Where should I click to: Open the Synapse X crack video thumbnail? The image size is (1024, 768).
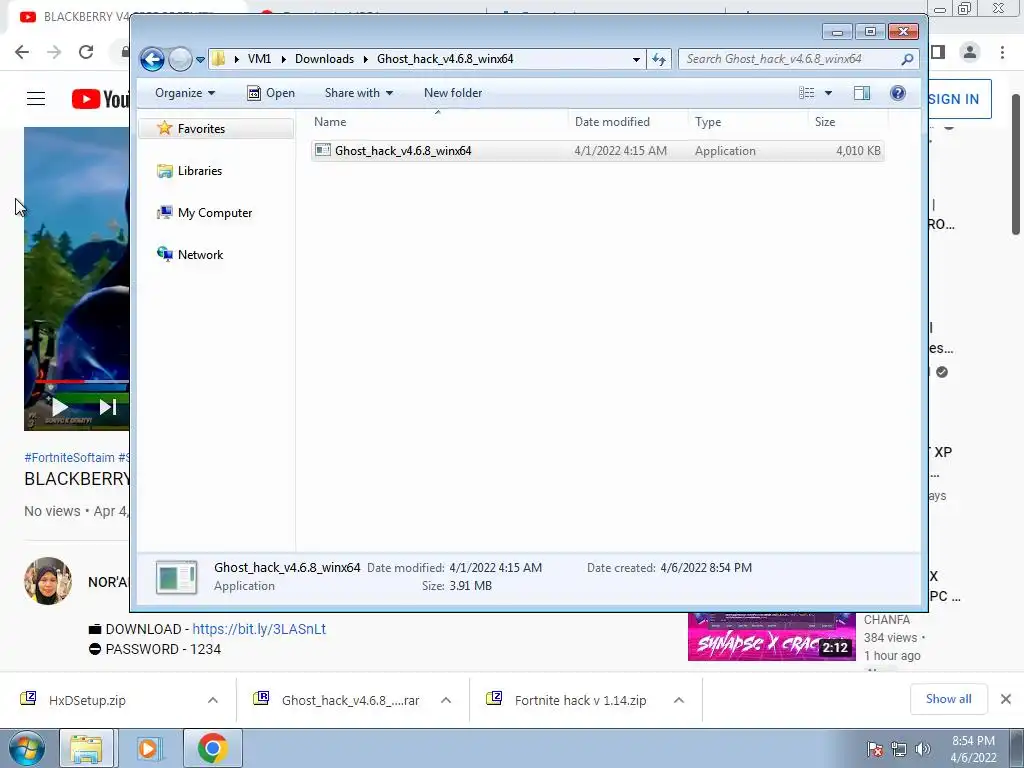tap(772, 636)
